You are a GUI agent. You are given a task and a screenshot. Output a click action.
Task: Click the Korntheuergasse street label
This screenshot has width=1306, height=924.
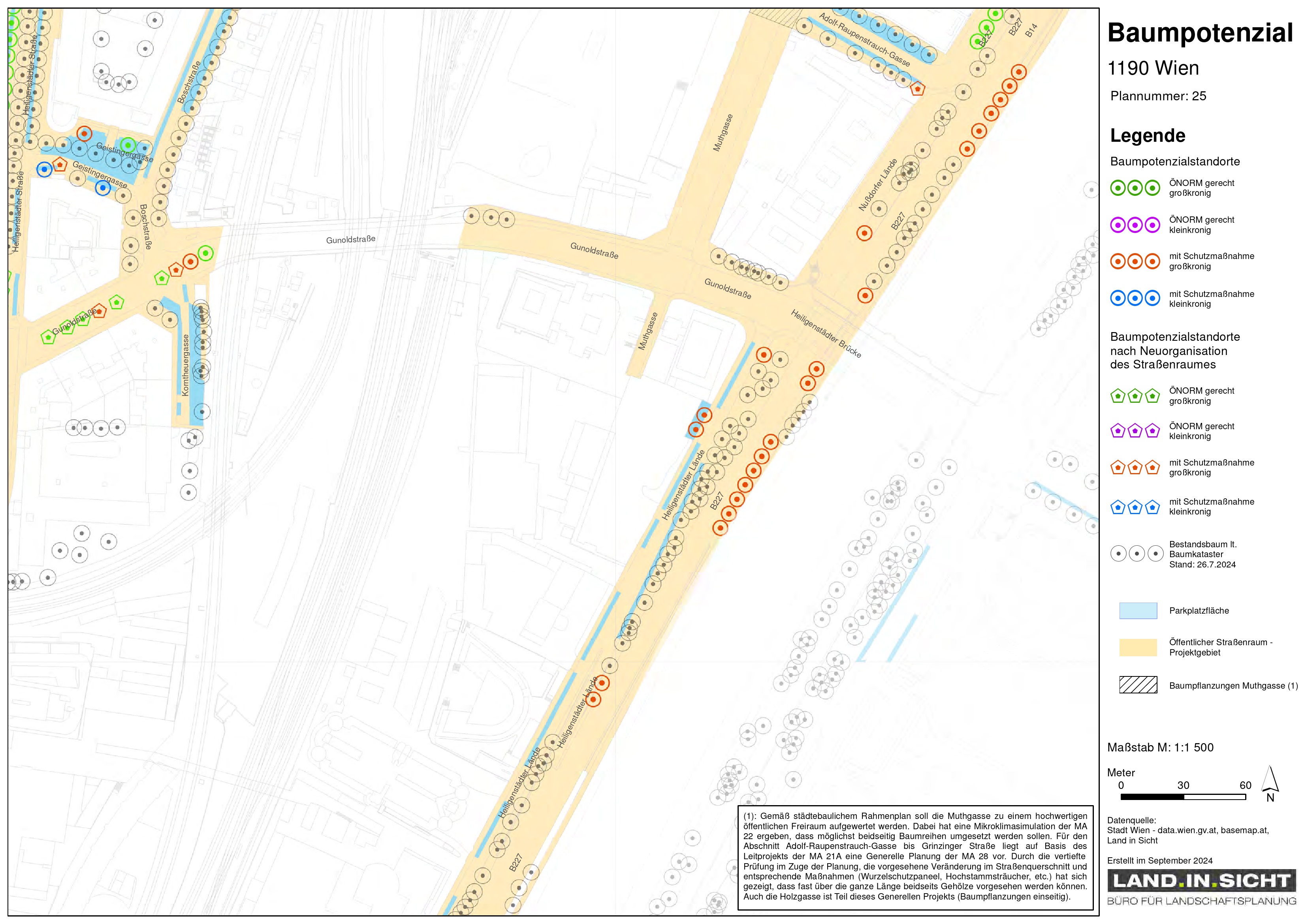tap(186, 365)
